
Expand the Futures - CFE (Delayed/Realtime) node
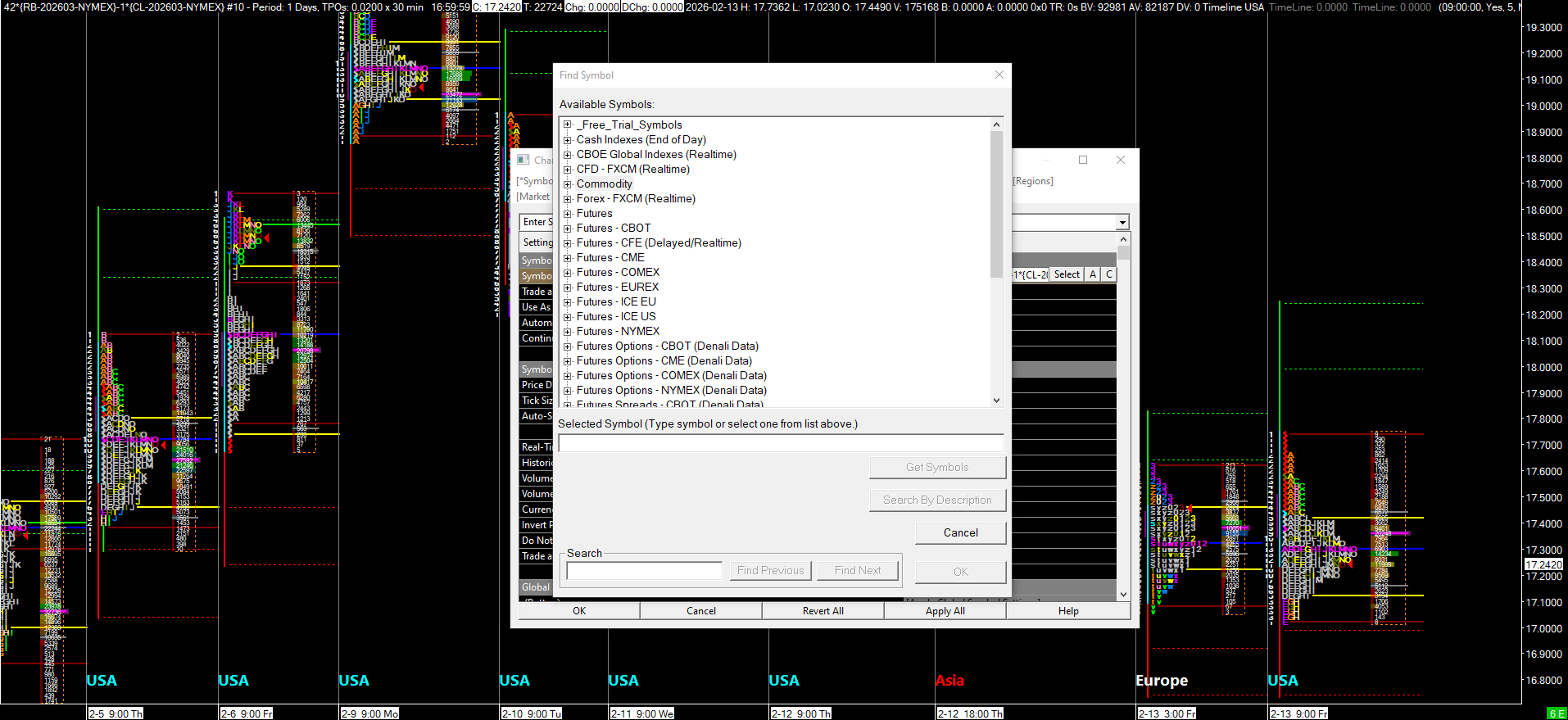pos(567,242)
